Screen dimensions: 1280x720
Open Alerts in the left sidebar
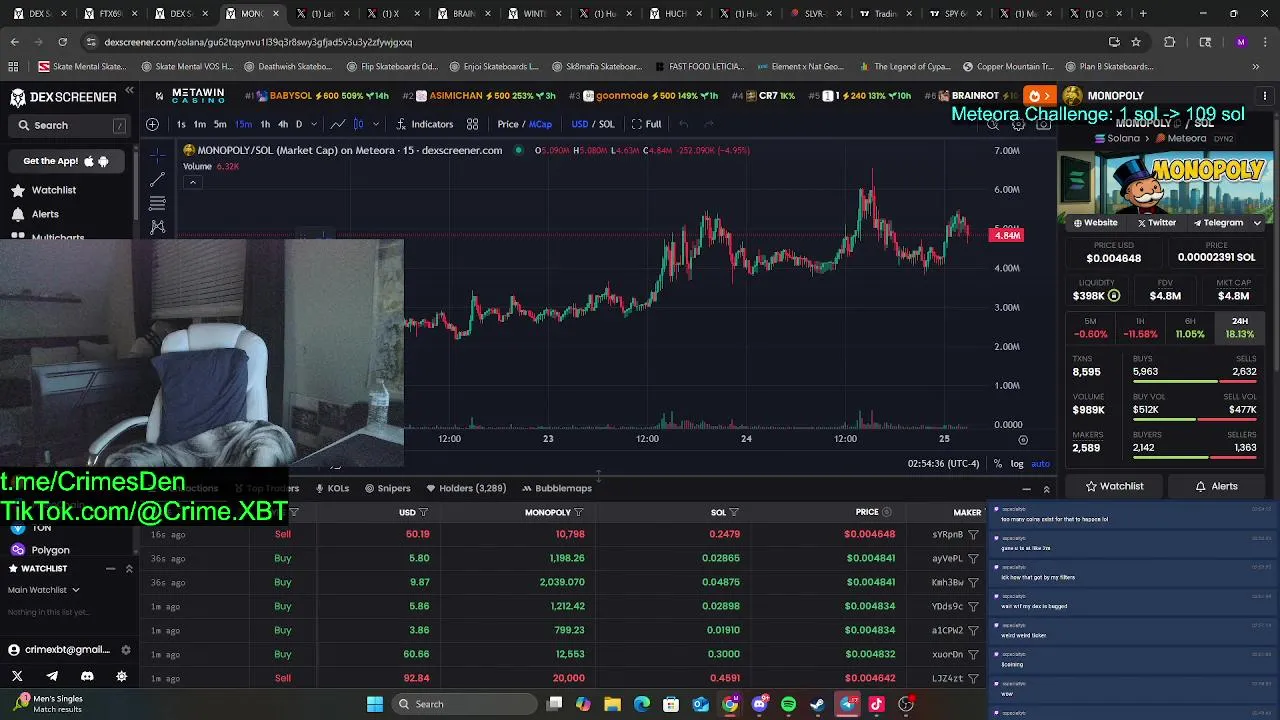[36, 214]
